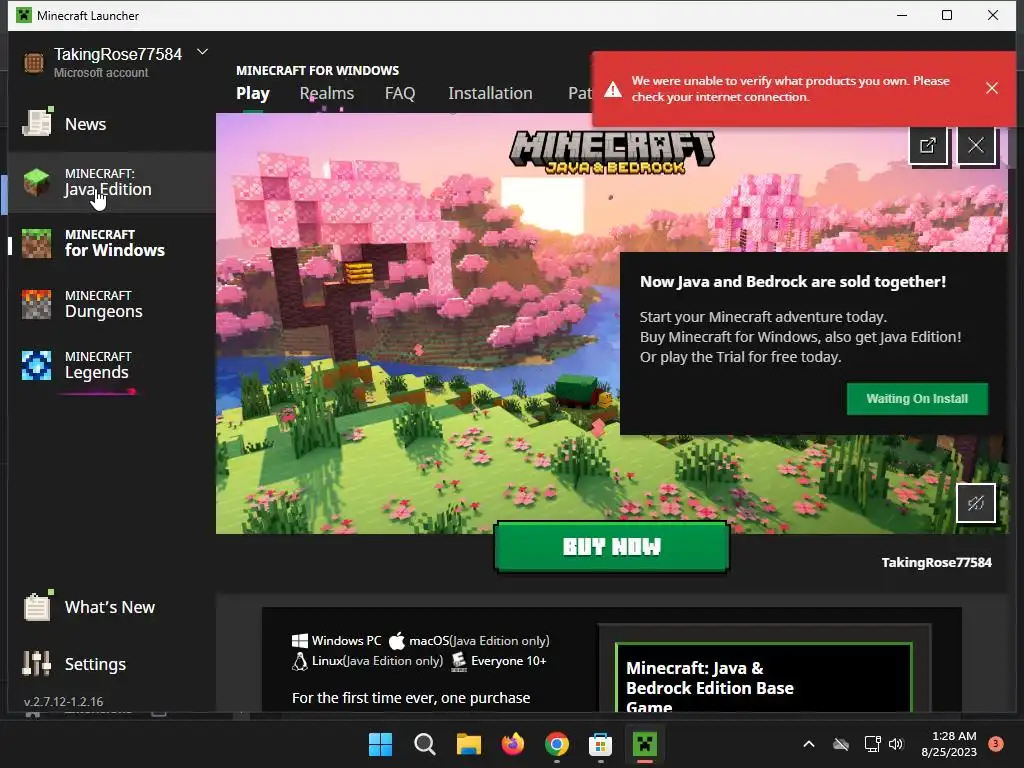This screenshot has height=768, width=1024.
Task: Open launcher Settings
Action: (111, 664)
